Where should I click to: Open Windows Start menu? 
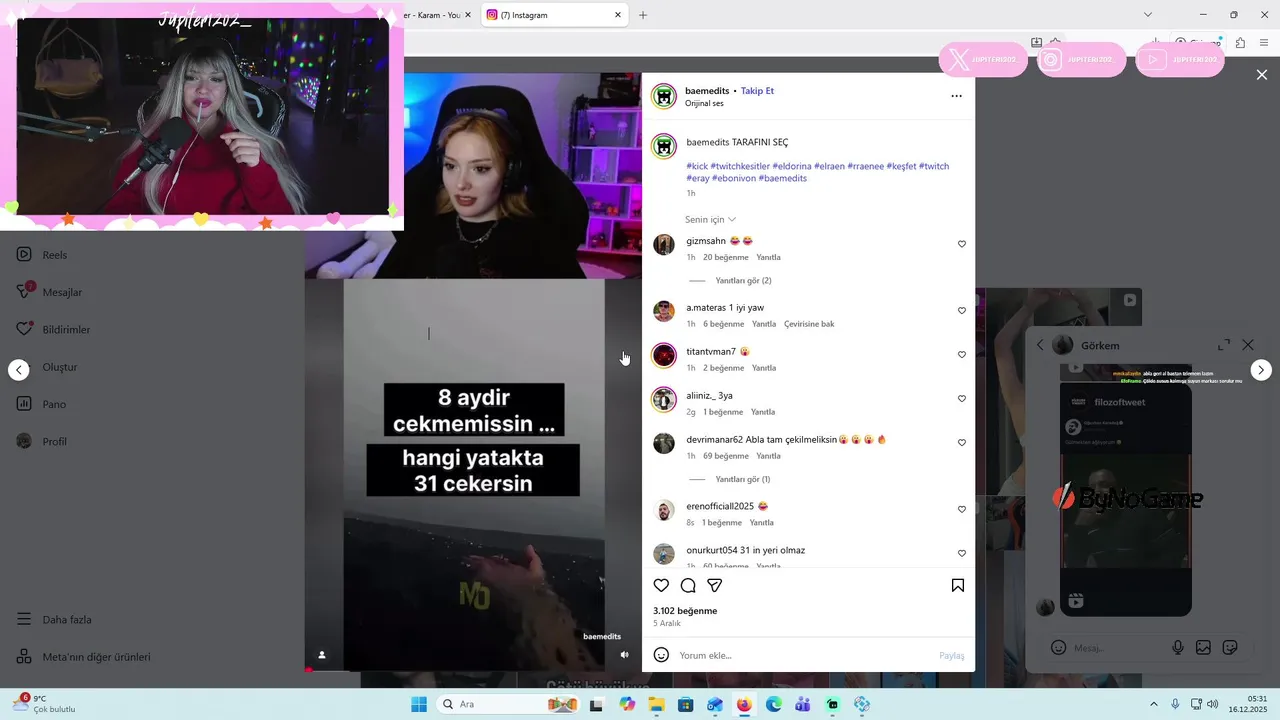click(419, 704)
